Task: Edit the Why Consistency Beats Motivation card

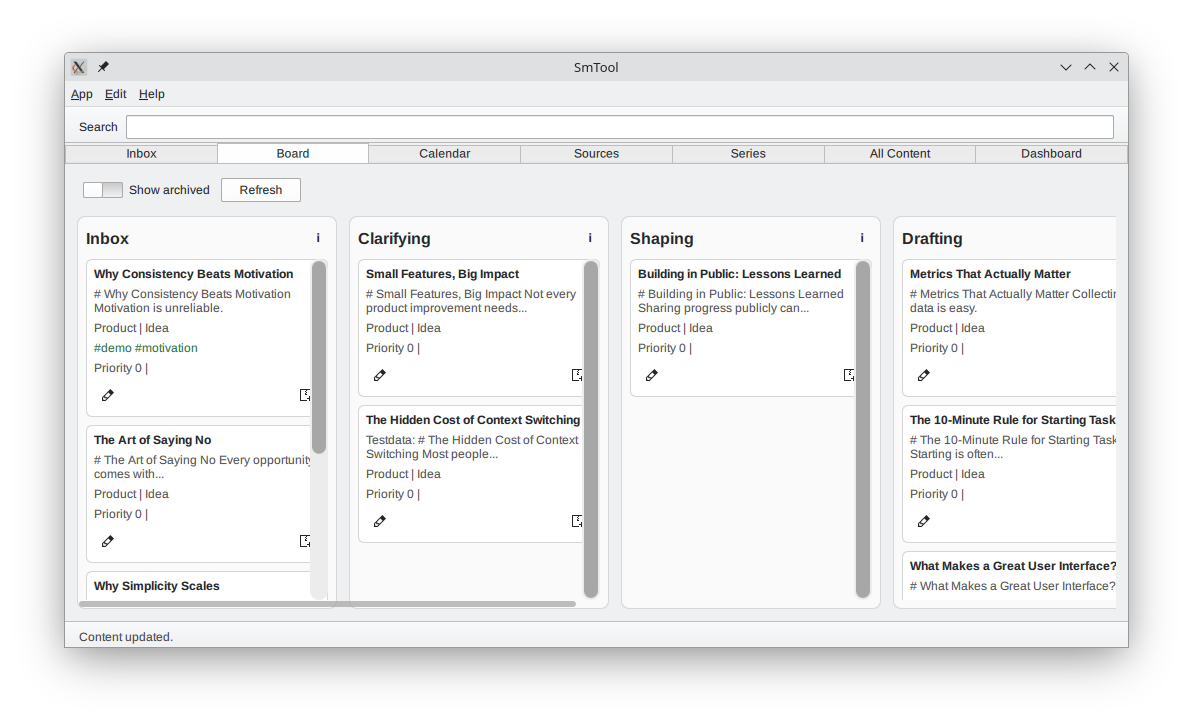Action: (108, 395)
